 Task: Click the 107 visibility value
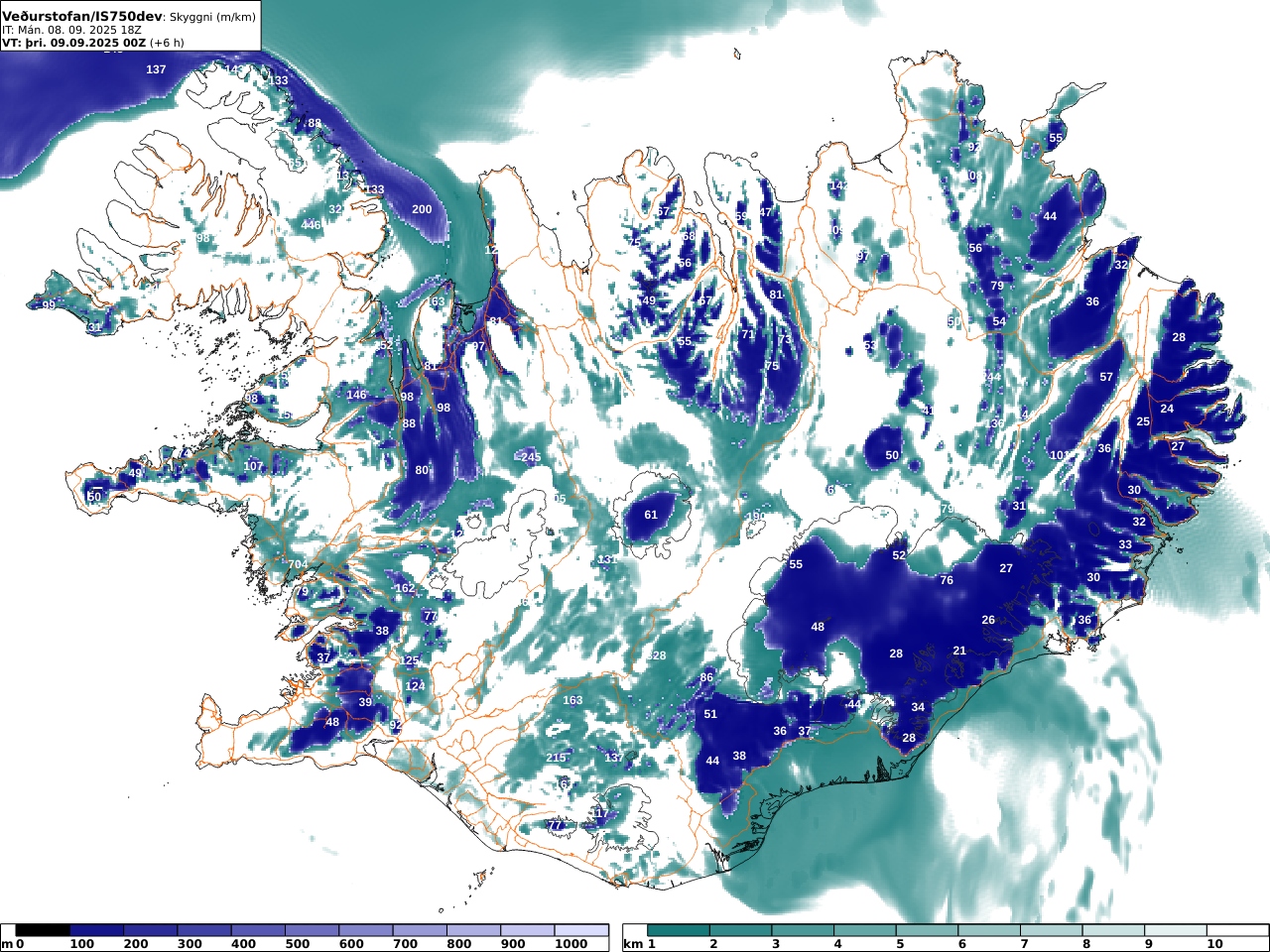(x=253, y=466)
